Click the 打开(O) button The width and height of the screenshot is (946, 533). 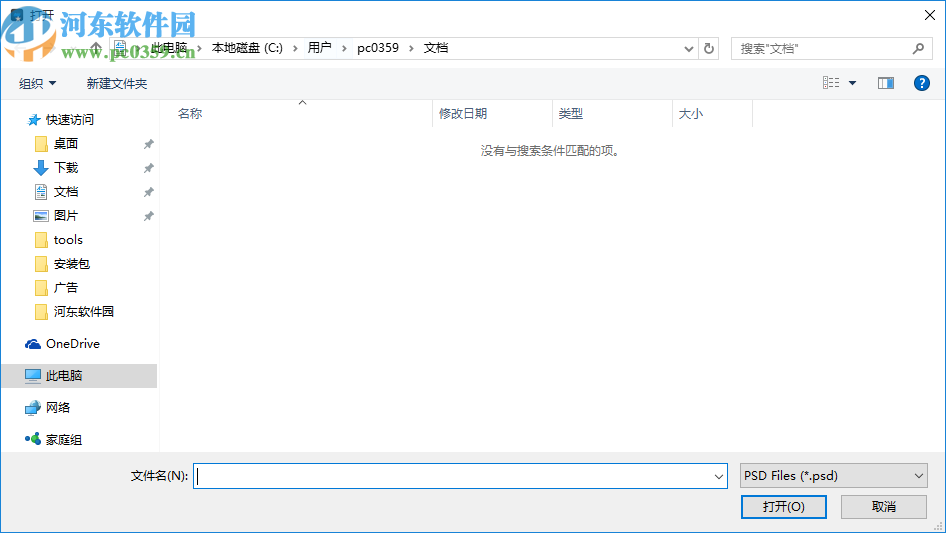(x=784, y=506)
